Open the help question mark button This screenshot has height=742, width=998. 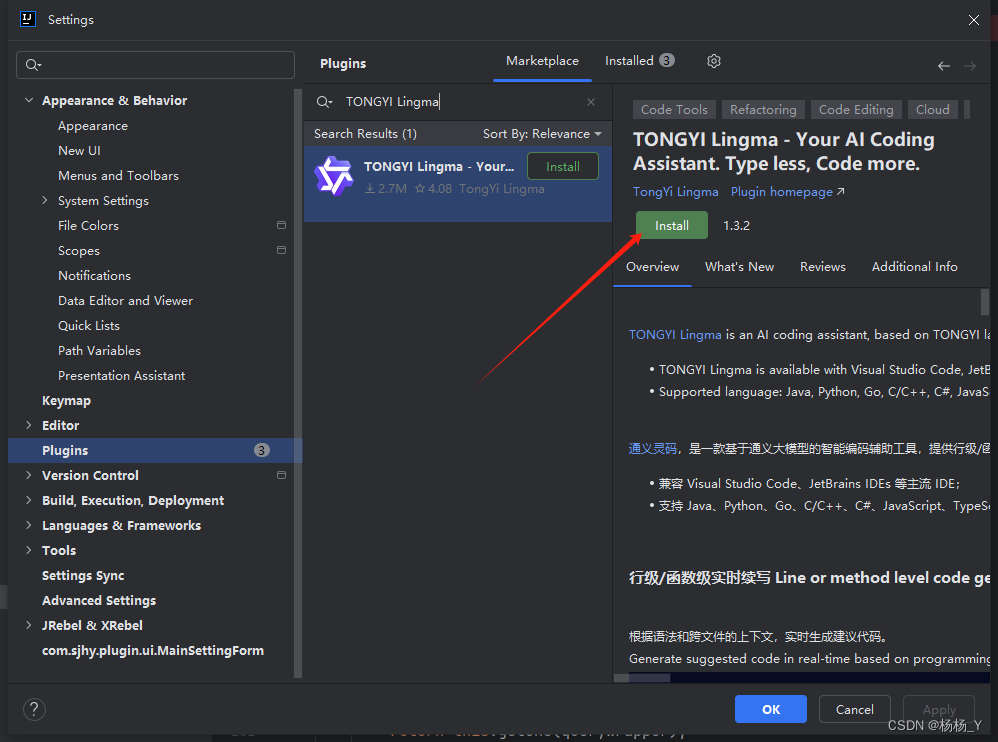tap(34, 709)
